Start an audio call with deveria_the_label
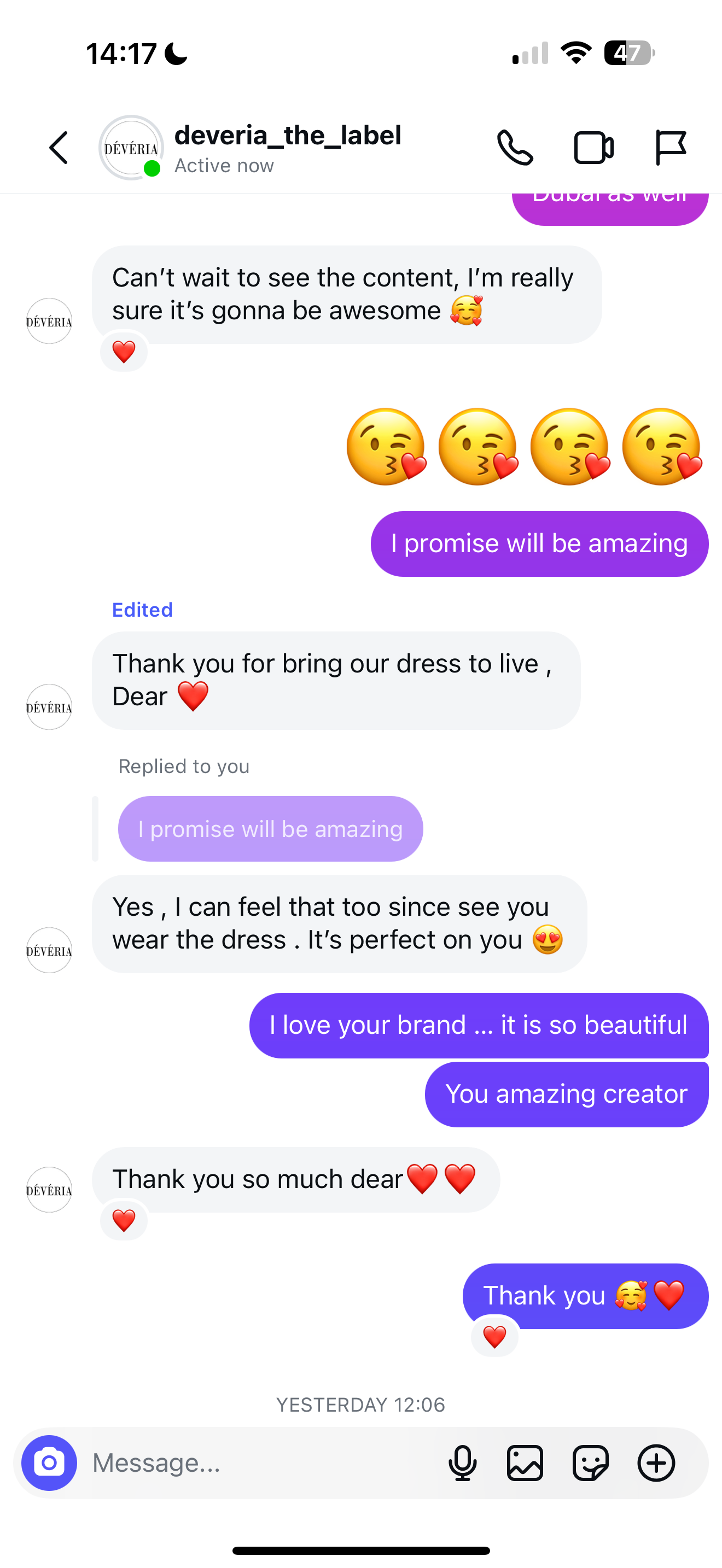The height and width of the screenshot is (1568, 722). 515,148
